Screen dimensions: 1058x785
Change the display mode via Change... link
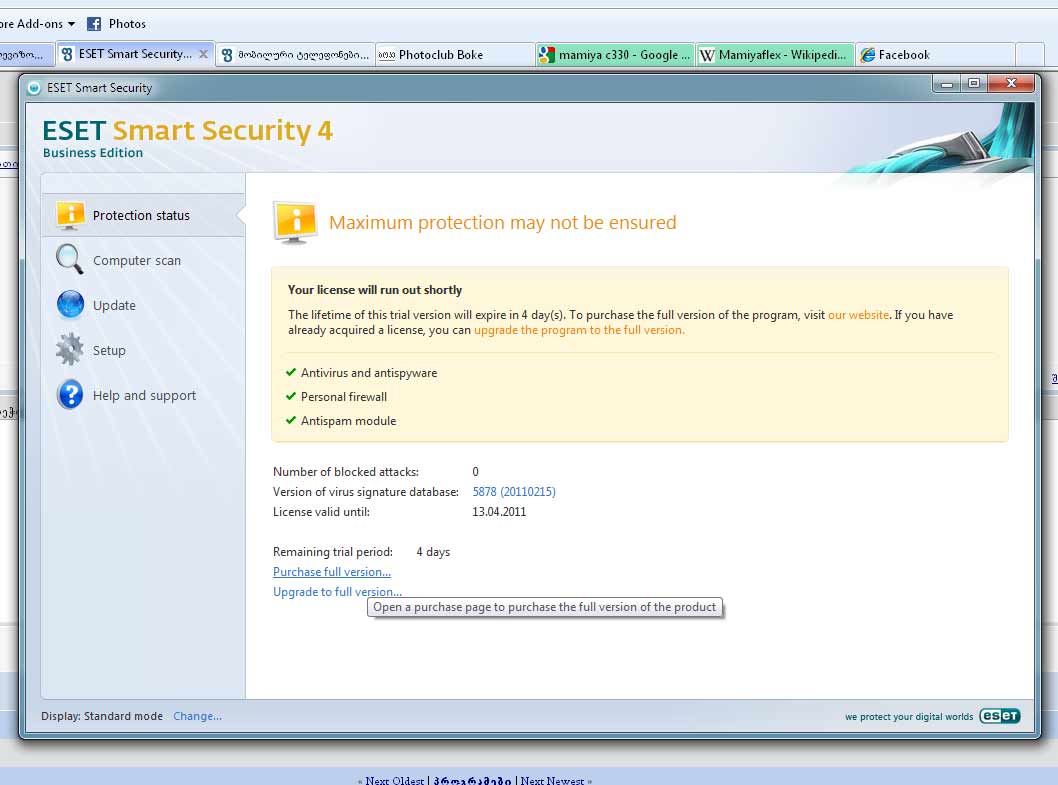[x=197, y=716]
